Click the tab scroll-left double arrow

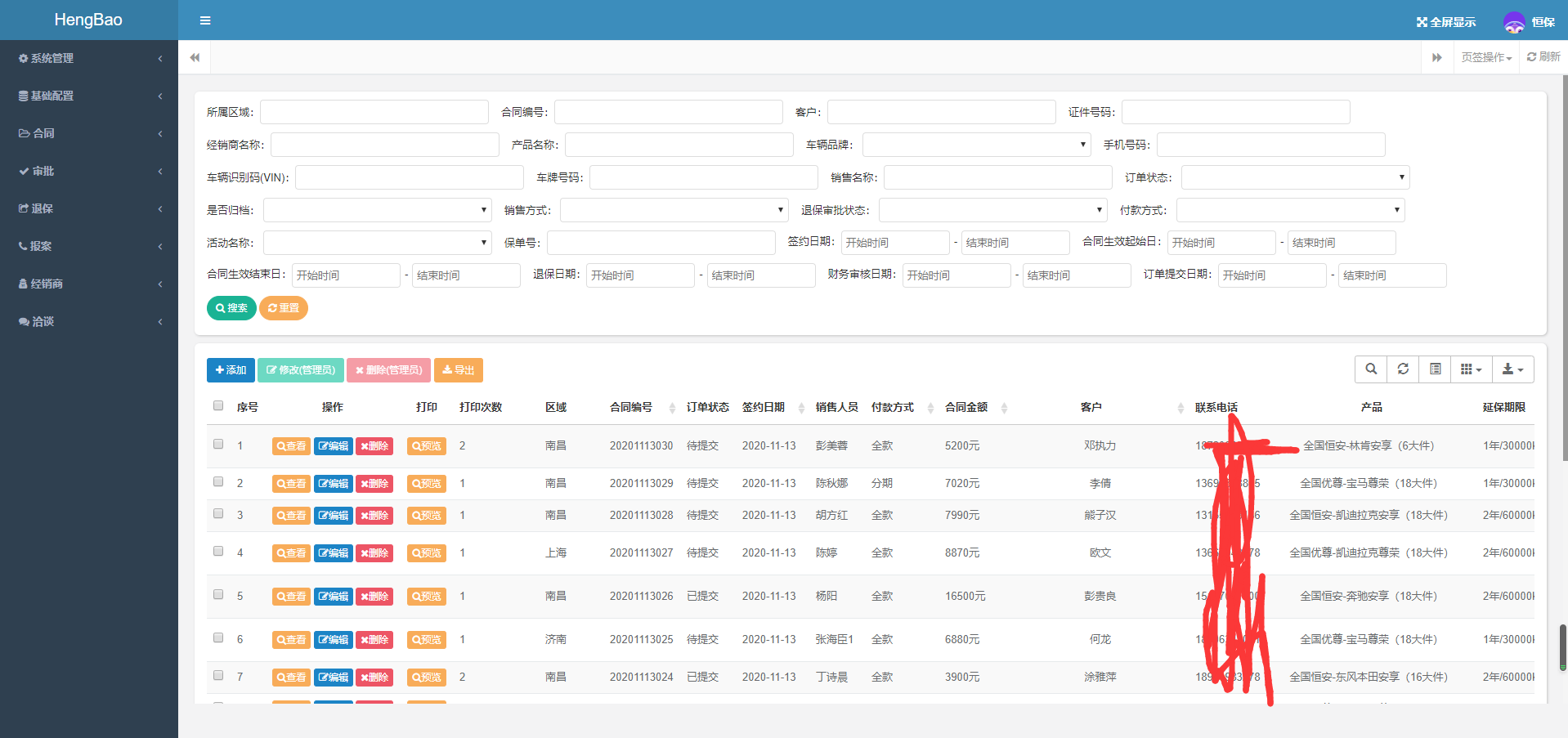point(195,57)
